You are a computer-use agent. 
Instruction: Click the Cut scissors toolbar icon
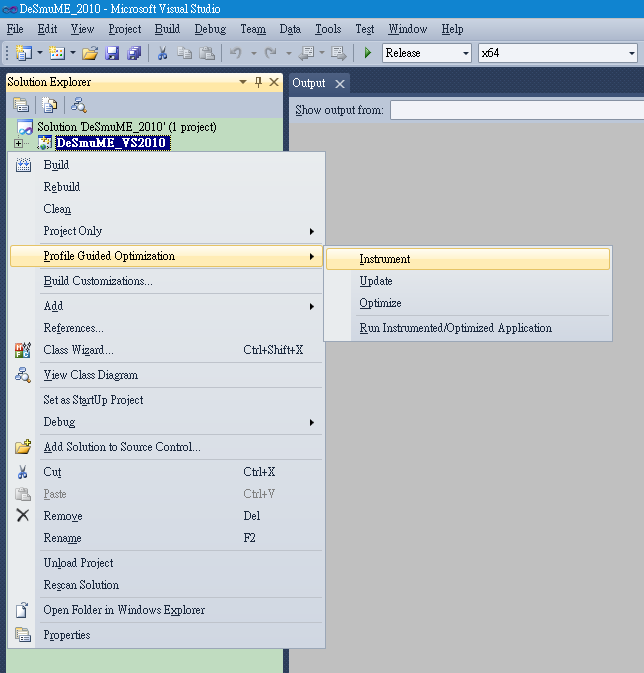(x=162, y=53)
